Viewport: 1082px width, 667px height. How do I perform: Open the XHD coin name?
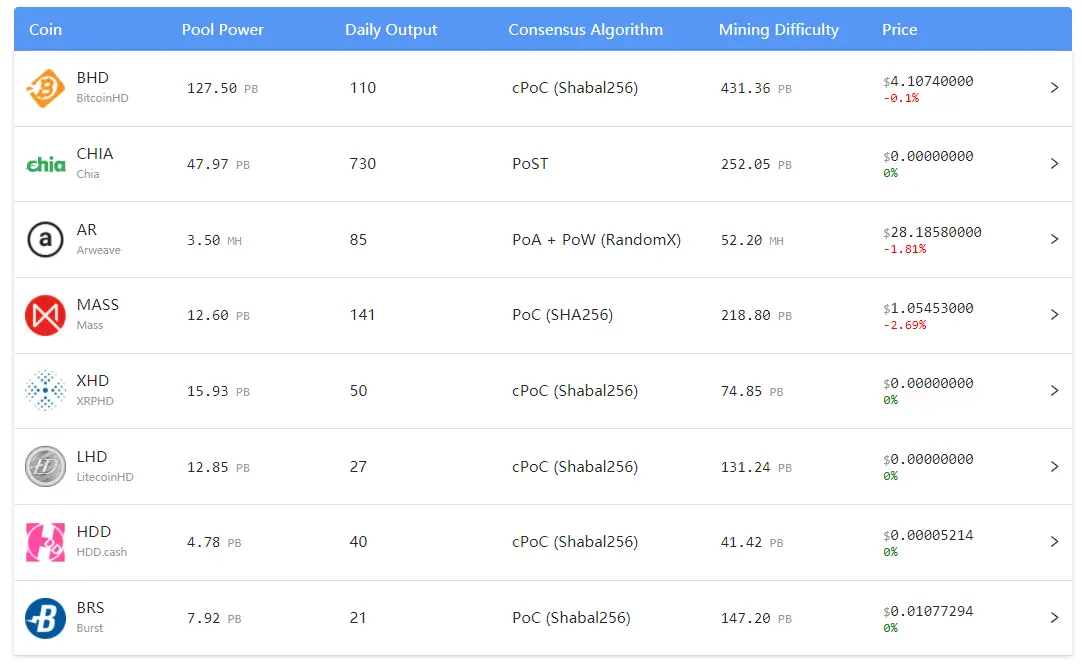click(x=92, y=381)
